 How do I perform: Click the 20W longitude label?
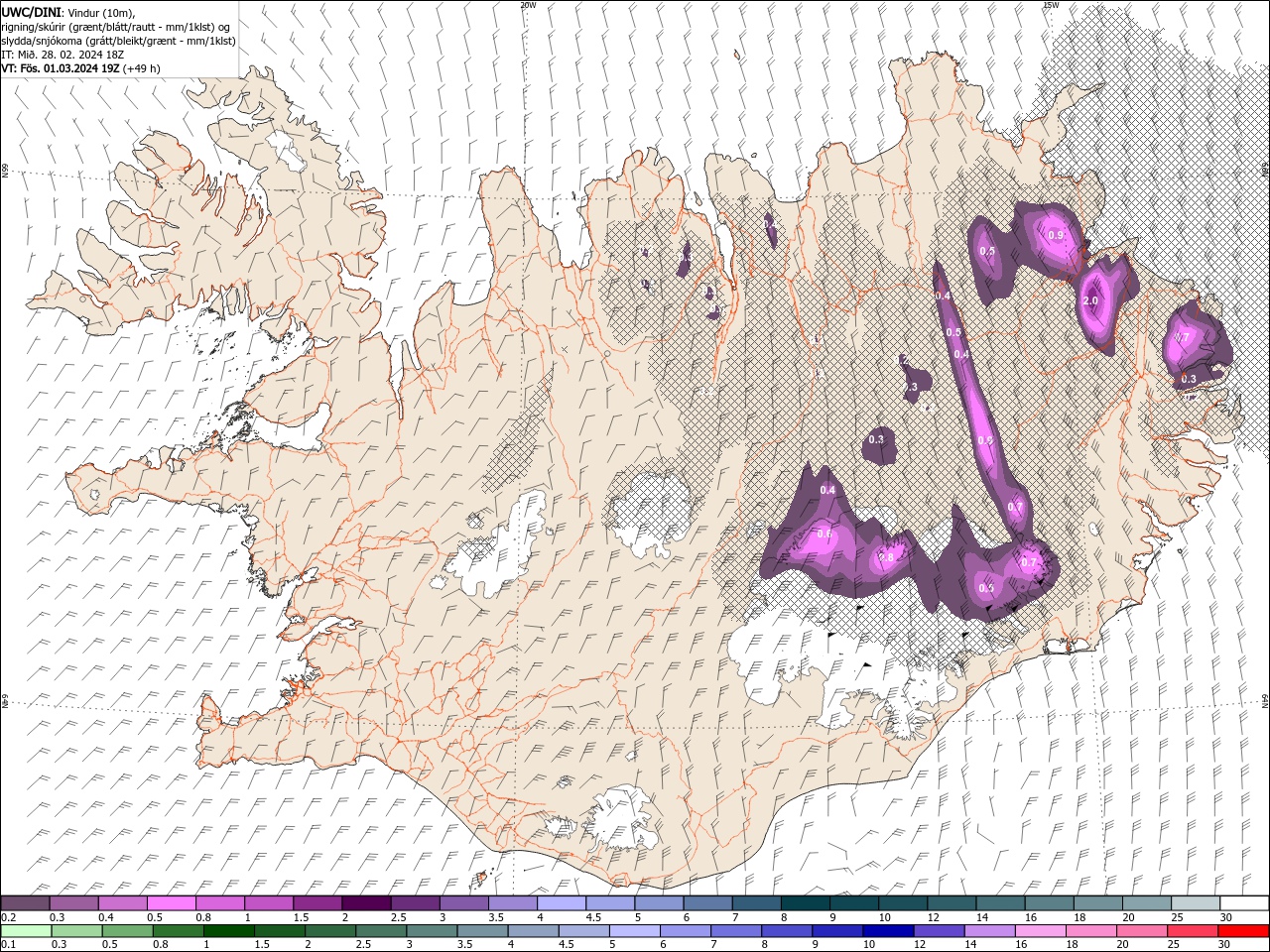click(528, 5)
